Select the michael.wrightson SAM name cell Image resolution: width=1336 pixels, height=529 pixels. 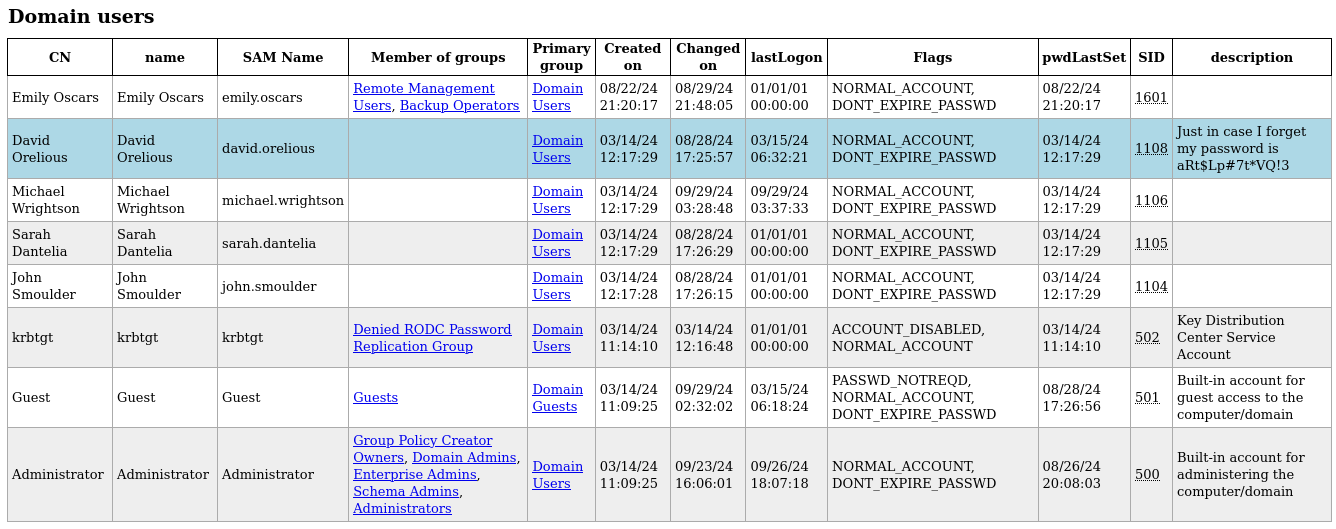coord(283,201)
